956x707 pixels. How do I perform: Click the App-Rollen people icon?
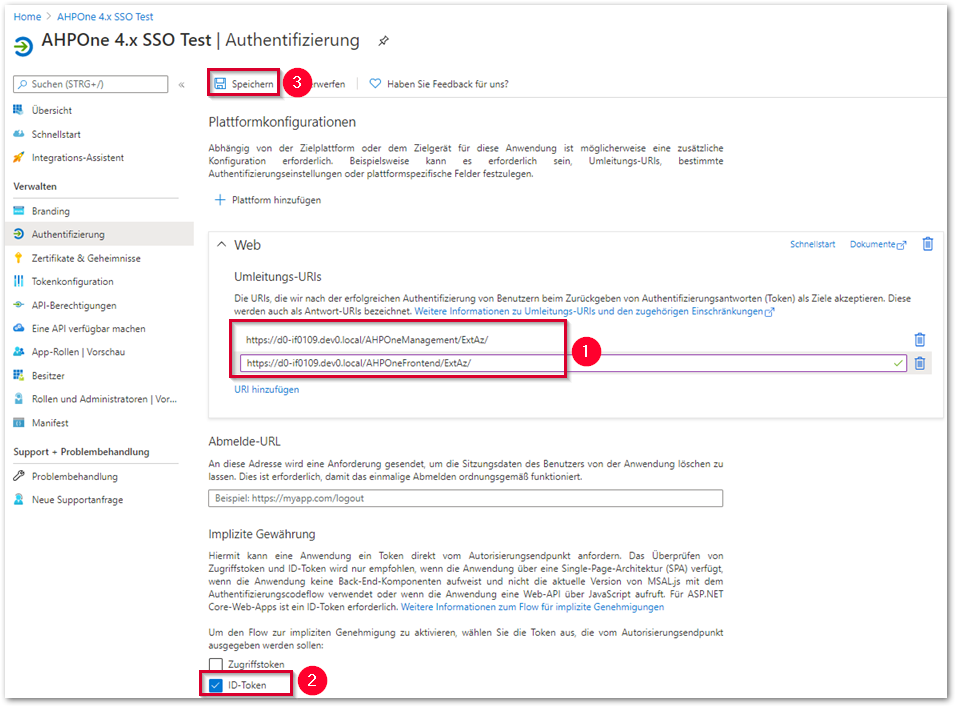[x=18, y=352]
